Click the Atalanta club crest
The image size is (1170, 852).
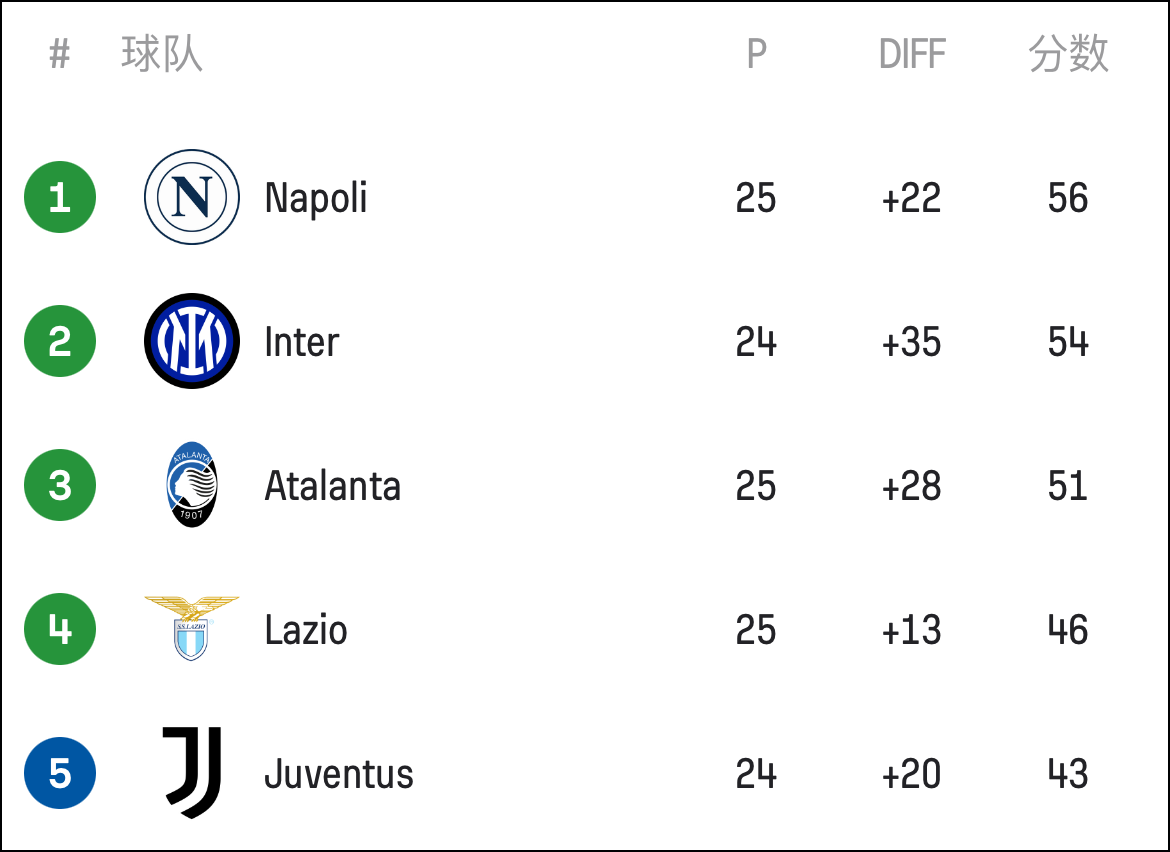click(192, 485)
